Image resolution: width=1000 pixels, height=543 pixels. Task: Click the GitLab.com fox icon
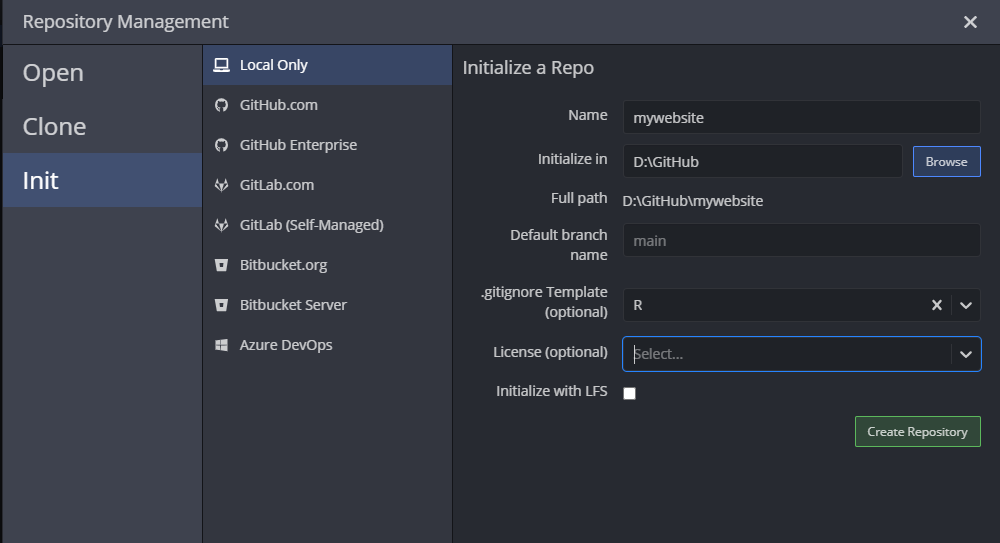221,185
